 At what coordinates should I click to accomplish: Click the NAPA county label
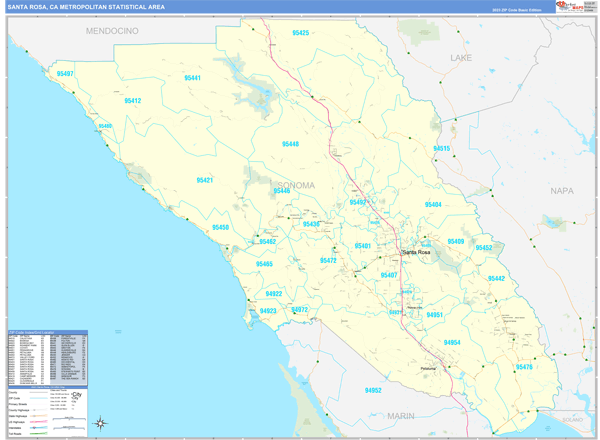563,189
